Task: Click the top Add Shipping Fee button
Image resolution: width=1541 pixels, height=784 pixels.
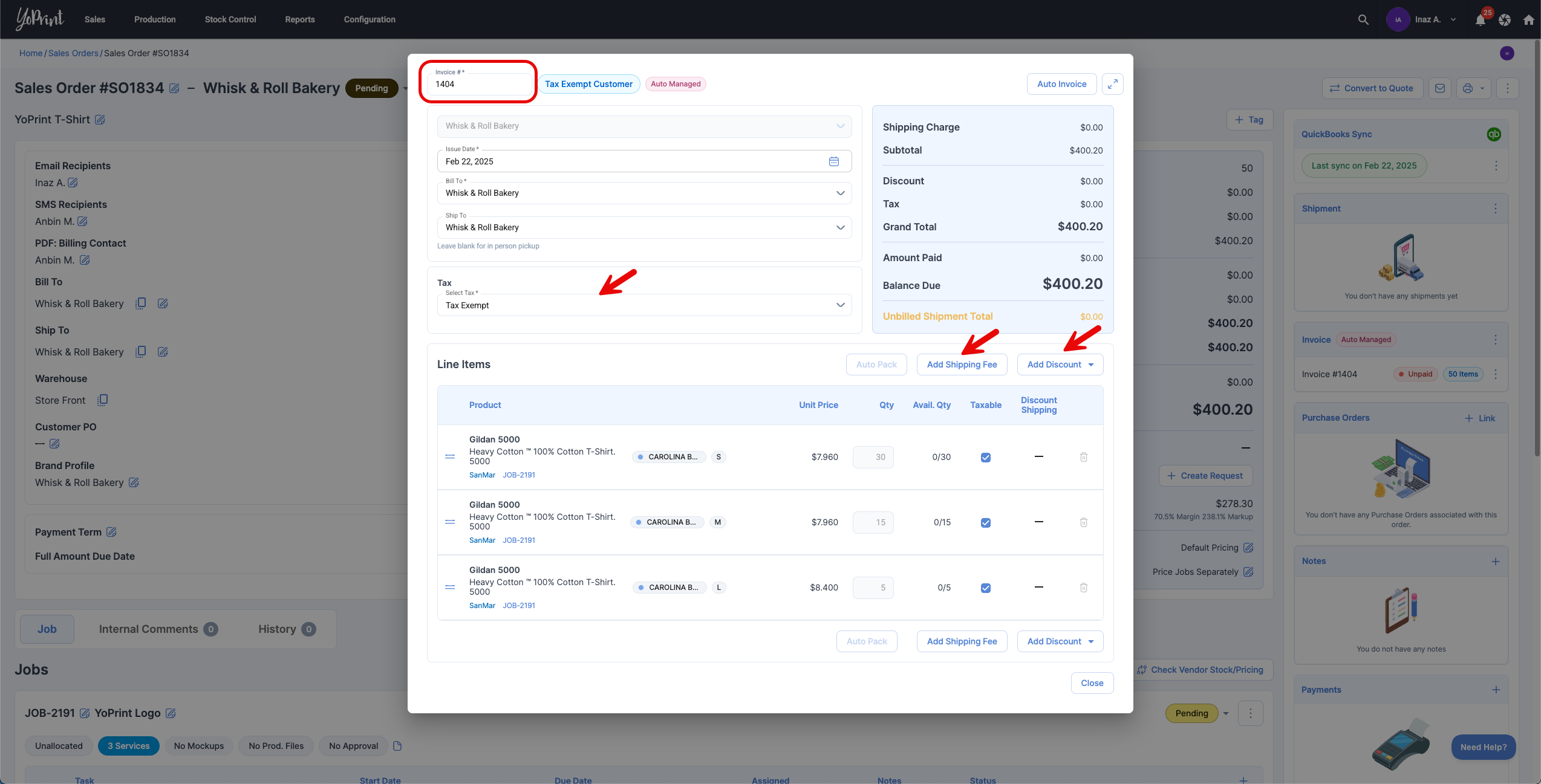Action: pyautogui.click(x=962, y=364)
